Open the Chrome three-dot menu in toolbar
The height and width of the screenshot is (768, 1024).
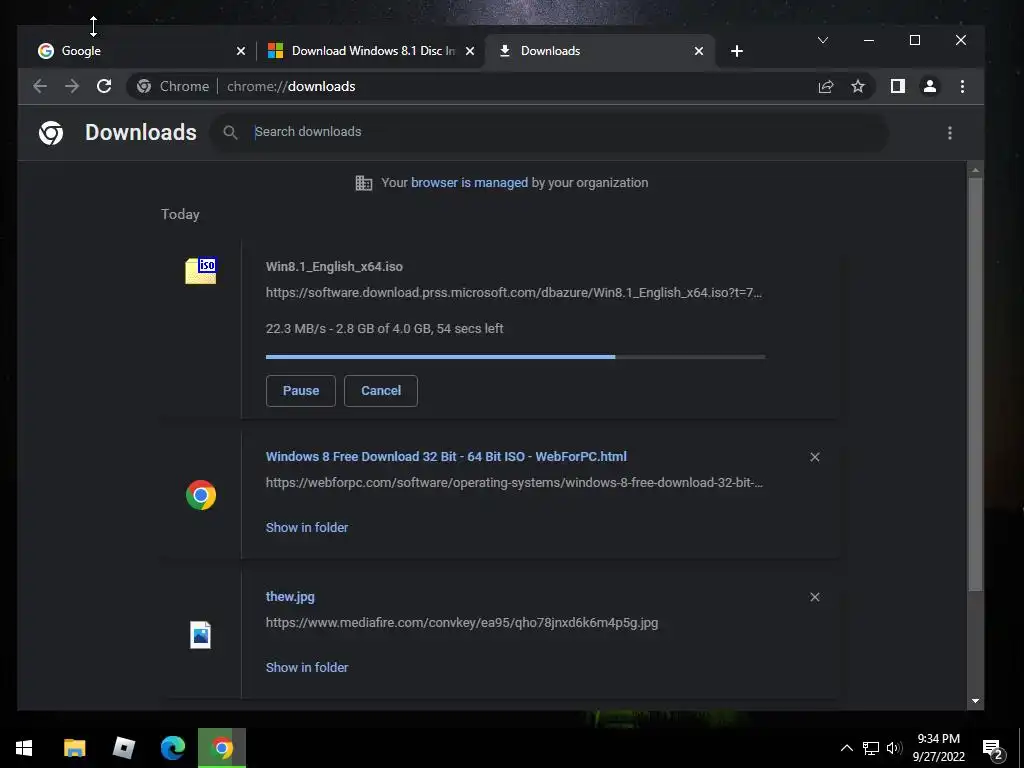pos(962,86)
